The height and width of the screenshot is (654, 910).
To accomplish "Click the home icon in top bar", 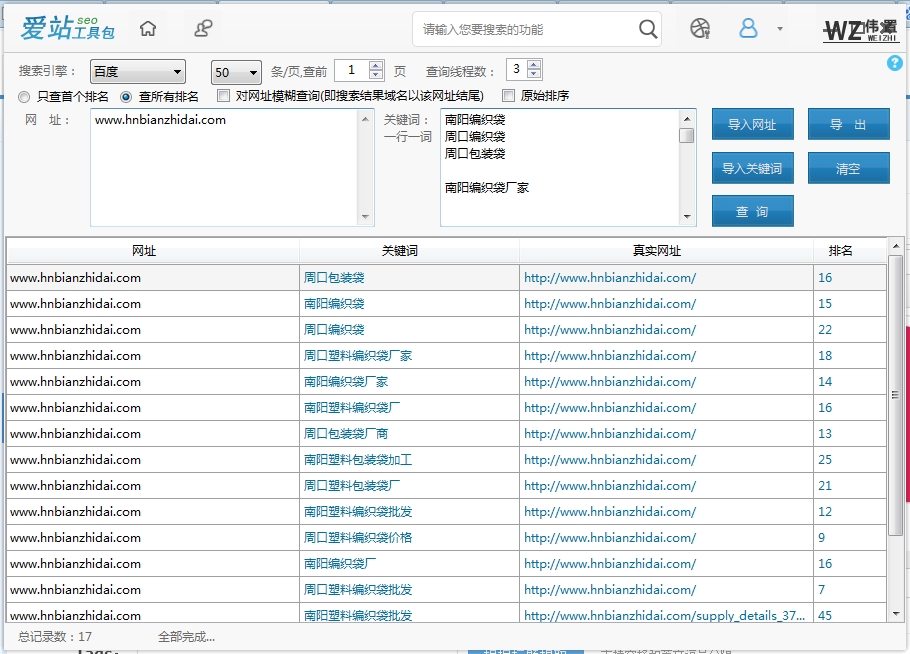I will (148, 29).
